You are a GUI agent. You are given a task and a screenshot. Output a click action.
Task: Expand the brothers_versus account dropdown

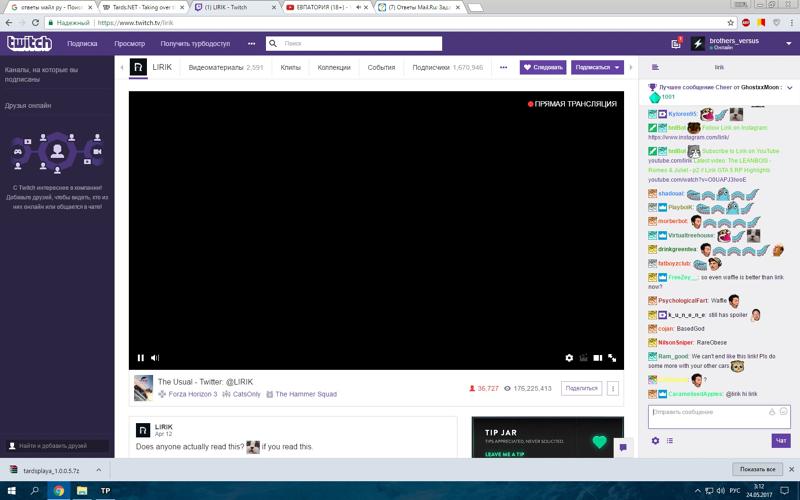[x=788, y=44]
